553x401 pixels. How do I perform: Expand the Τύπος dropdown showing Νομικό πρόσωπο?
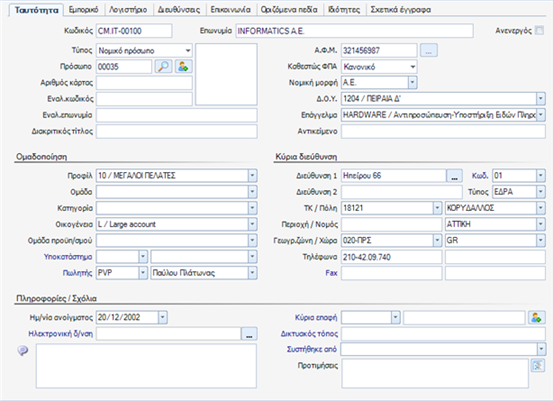click(188, 50)
